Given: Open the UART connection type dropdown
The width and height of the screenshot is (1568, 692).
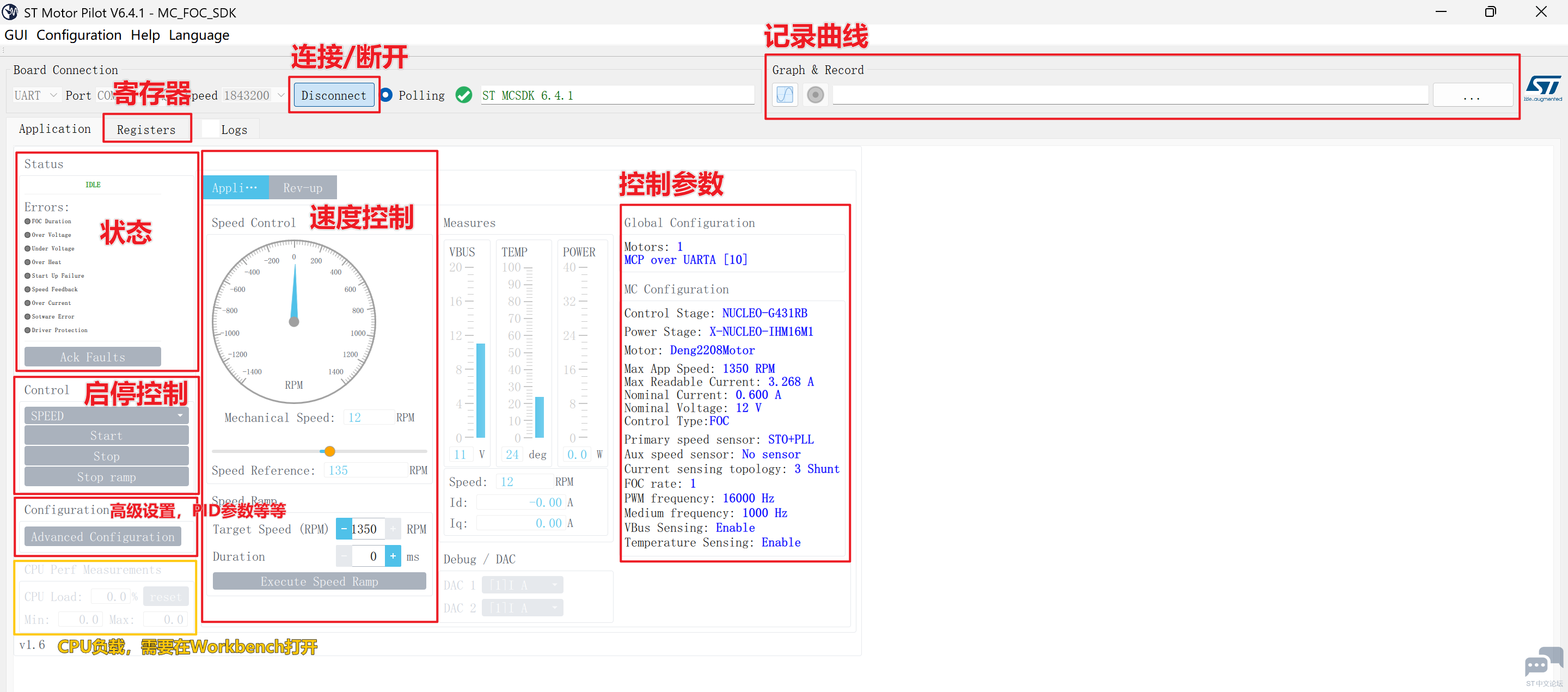Looking at the screenshot, I should click(36, 96).
